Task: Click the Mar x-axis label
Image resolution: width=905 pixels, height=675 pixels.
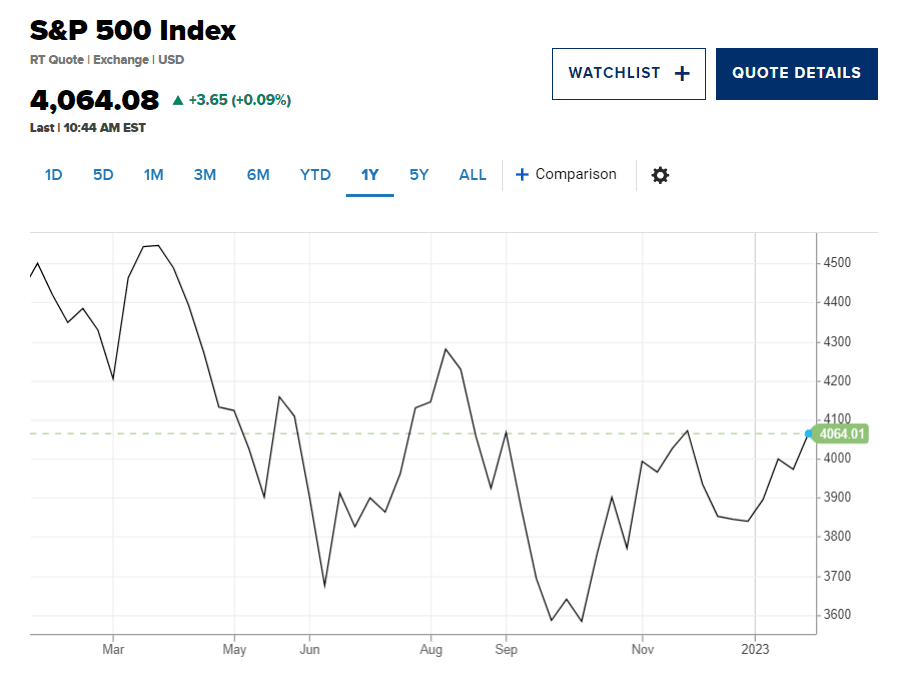Action: click(113, 649)
